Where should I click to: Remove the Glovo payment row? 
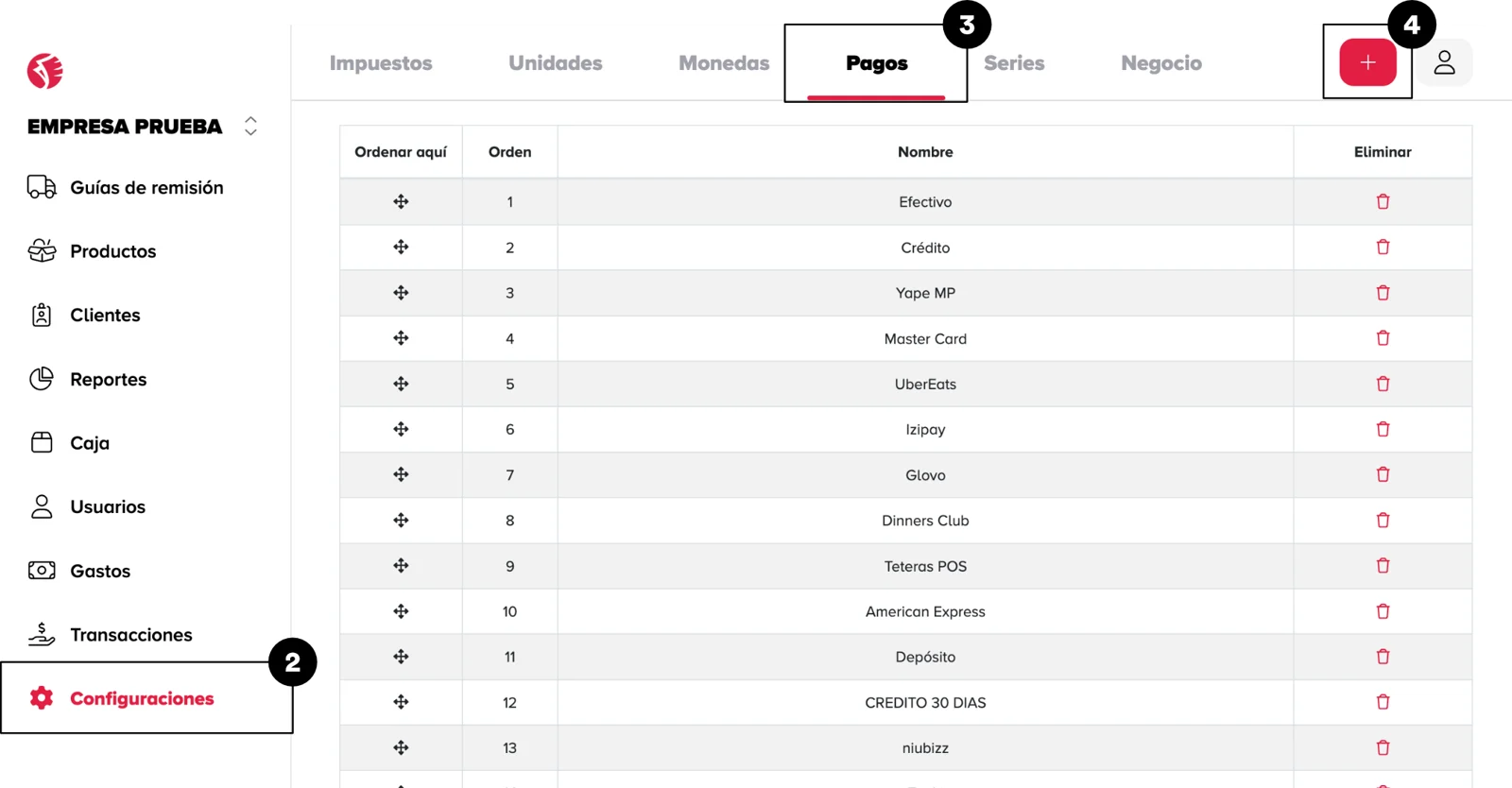(x=1383, y=474)
